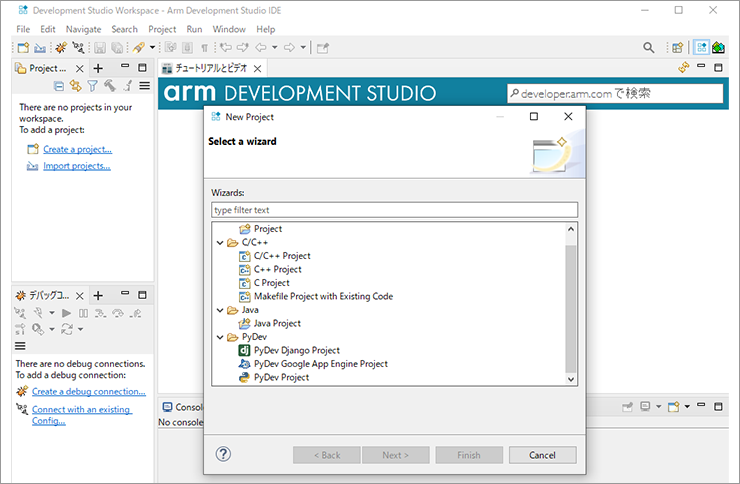This screenshot has height=484, width=740.
Task: Click the sync icon on the tutorial view
Action: tap(683, 67)
